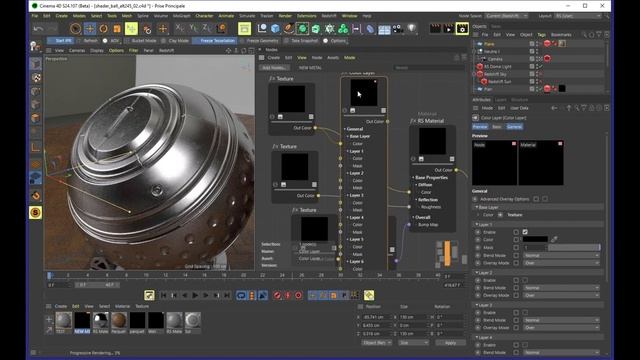Viewport: 640px width, 360px height.
Task: Switch to the General tab in Attributes
Action: [x=514, y=127]
